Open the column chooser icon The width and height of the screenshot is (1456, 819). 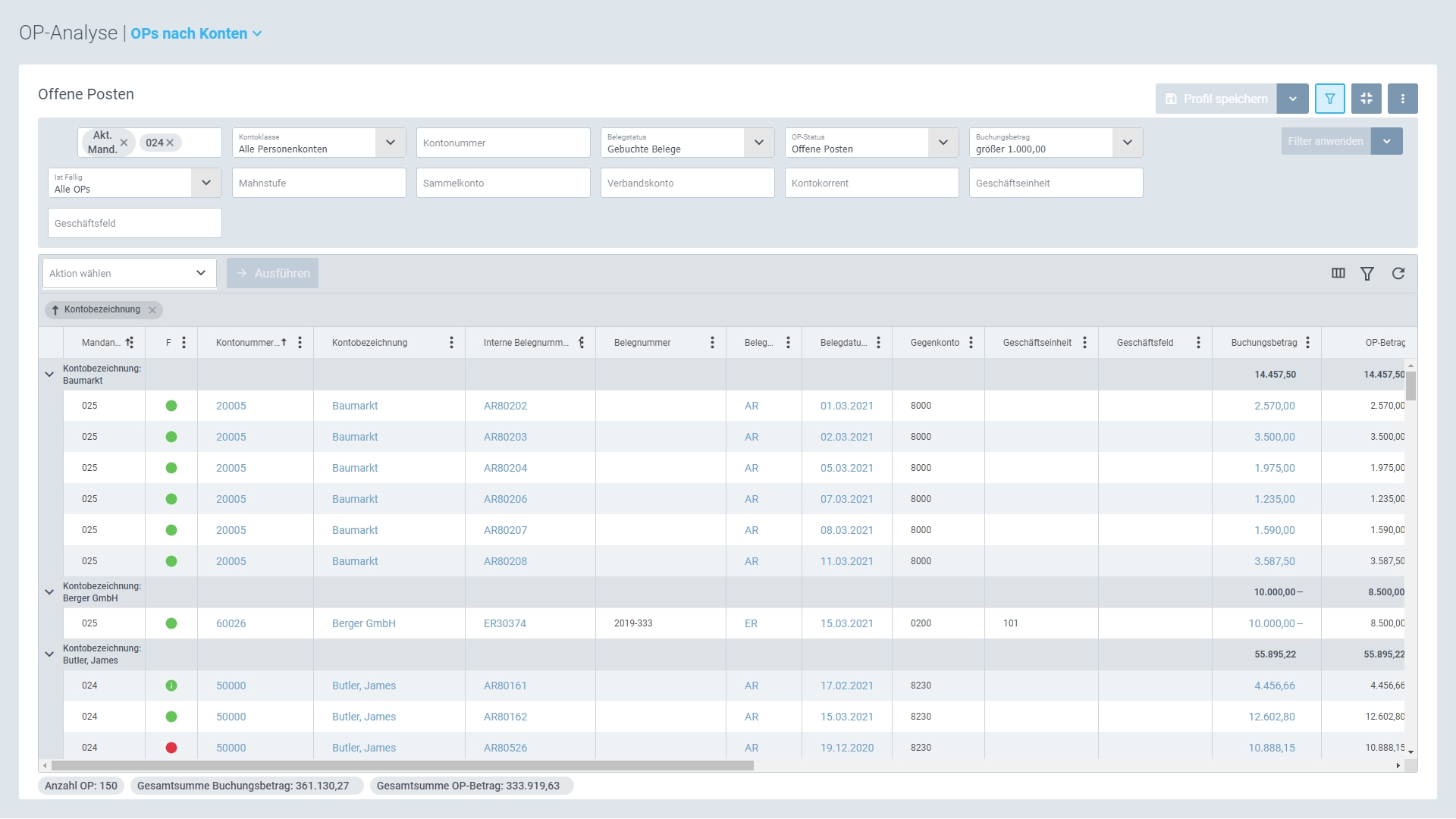click(x=1338, y=273)
